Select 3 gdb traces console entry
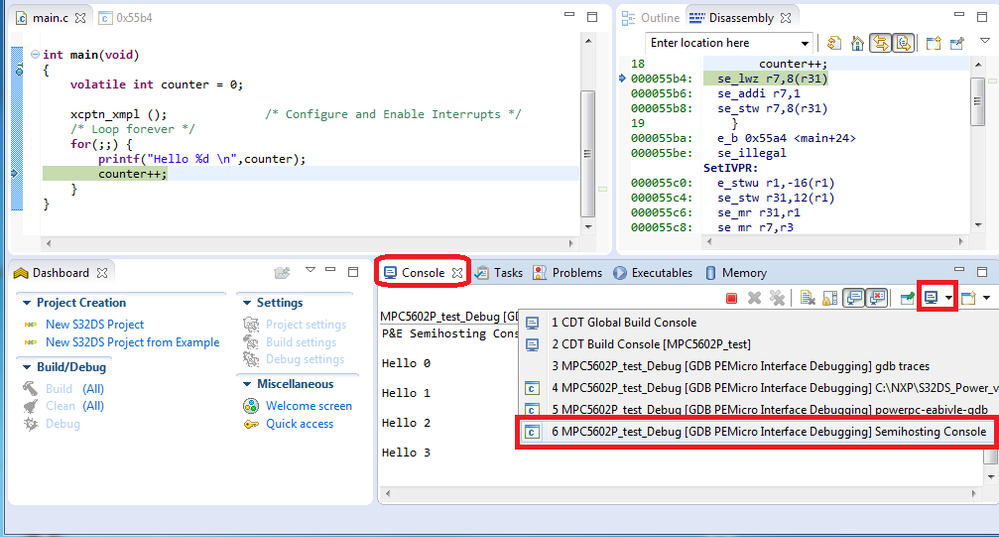The width and height of the screenshot is (999, 537). click(759, 366)
